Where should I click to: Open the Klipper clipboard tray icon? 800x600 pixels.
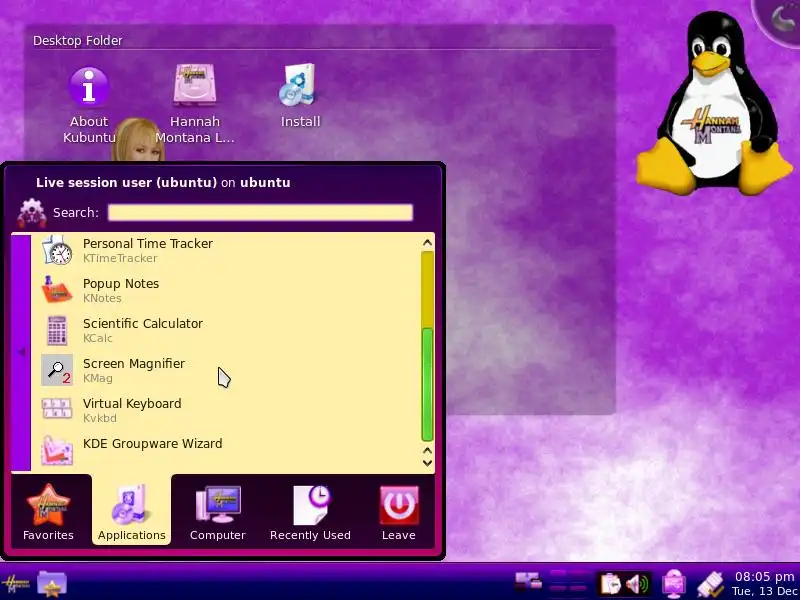pos(610,584)
